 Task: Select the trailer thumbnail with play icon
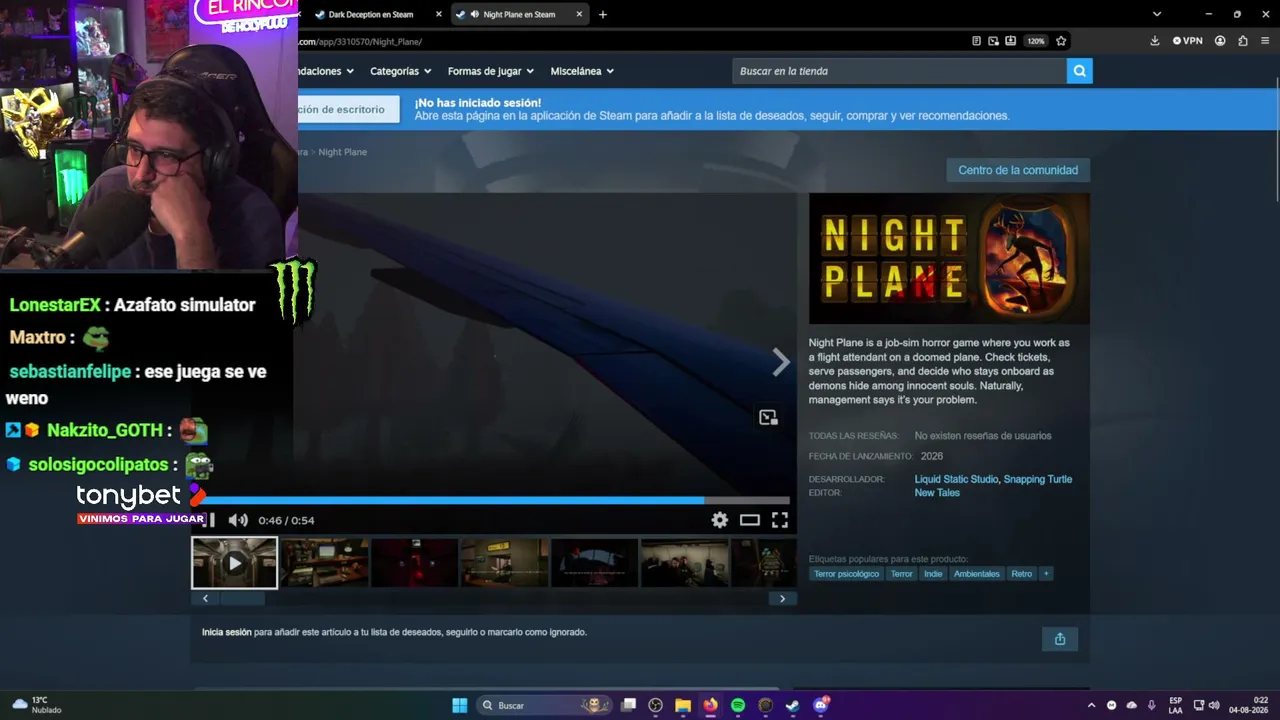[x=235, y=563]
